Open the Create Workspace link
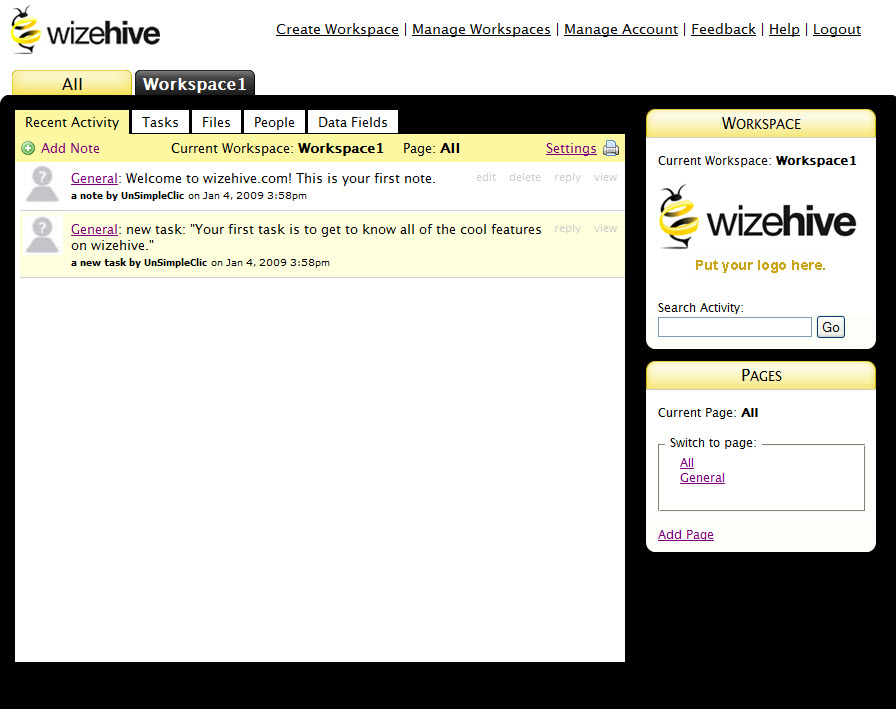Screen dimensions: 896x709 point(337,29)
